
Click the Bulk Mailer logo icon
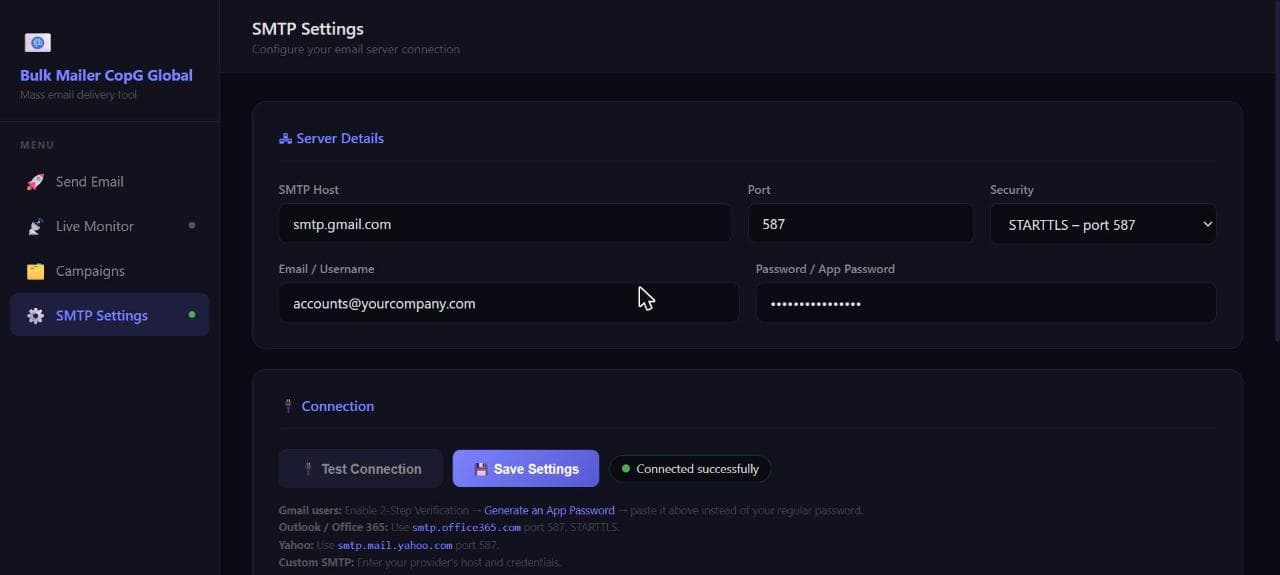[x=38, y=43]
